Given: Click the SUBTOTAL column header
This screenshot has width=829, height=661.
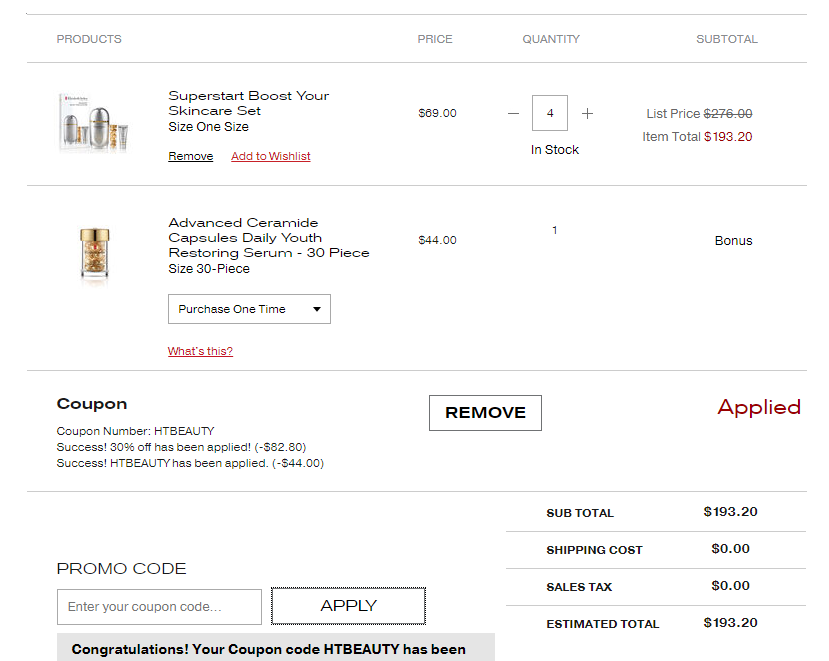Looking at the screenshot, I should (726, 39).
